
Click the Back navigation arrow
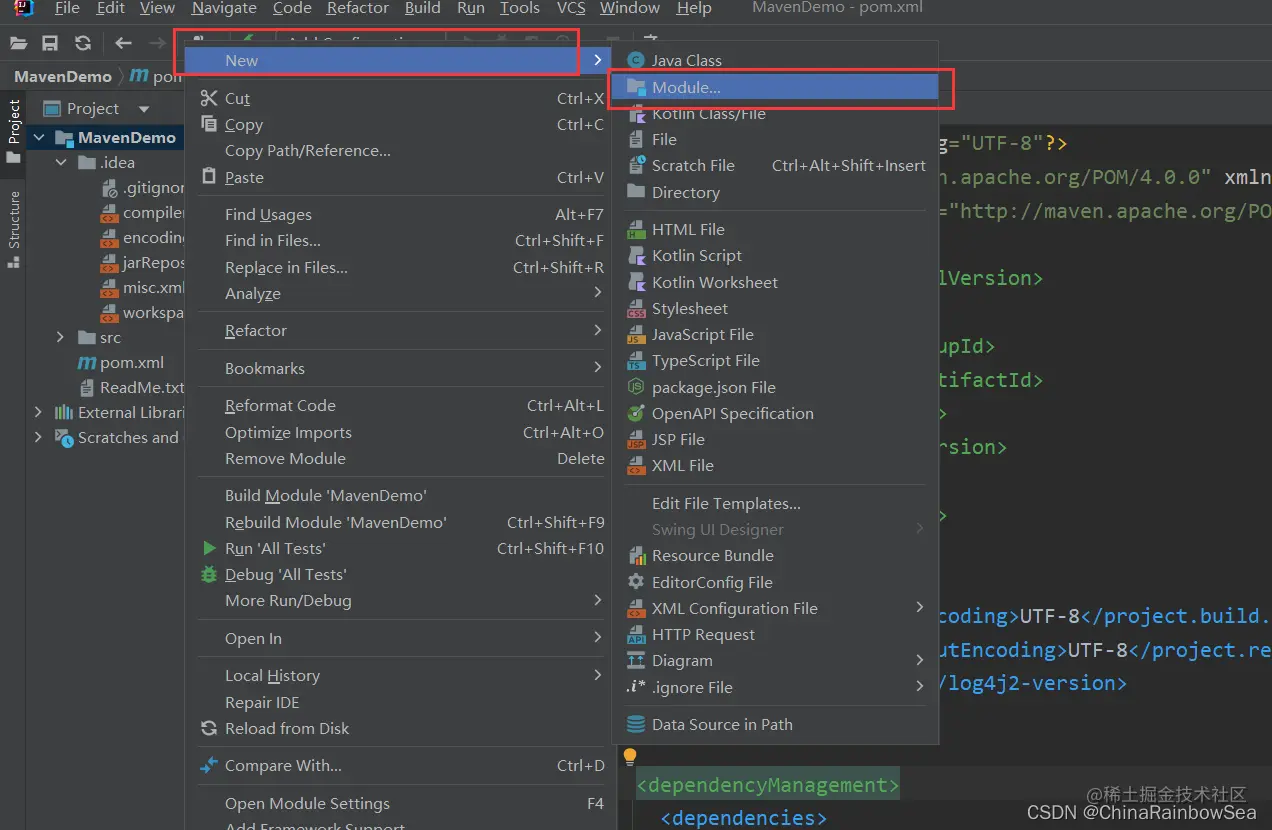click(x=123, y=43)
